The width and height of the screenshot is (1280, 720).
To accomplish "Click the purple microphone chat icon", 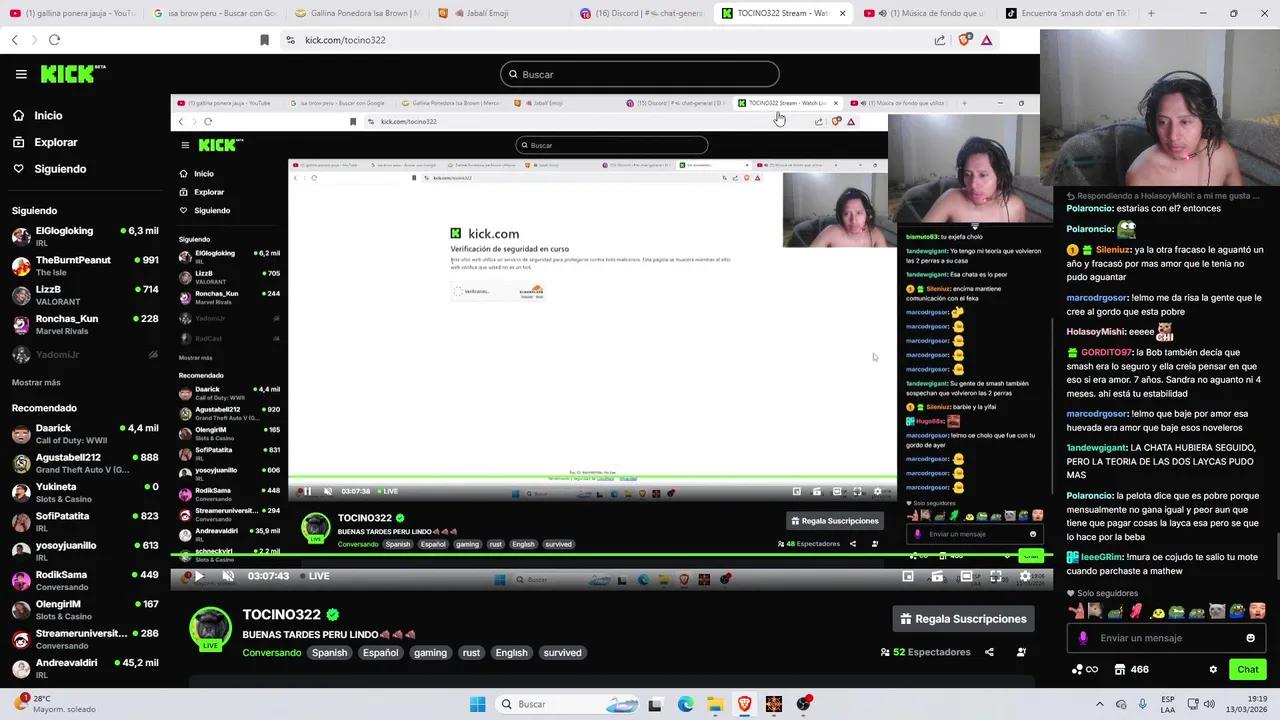I will [1083, 638].
